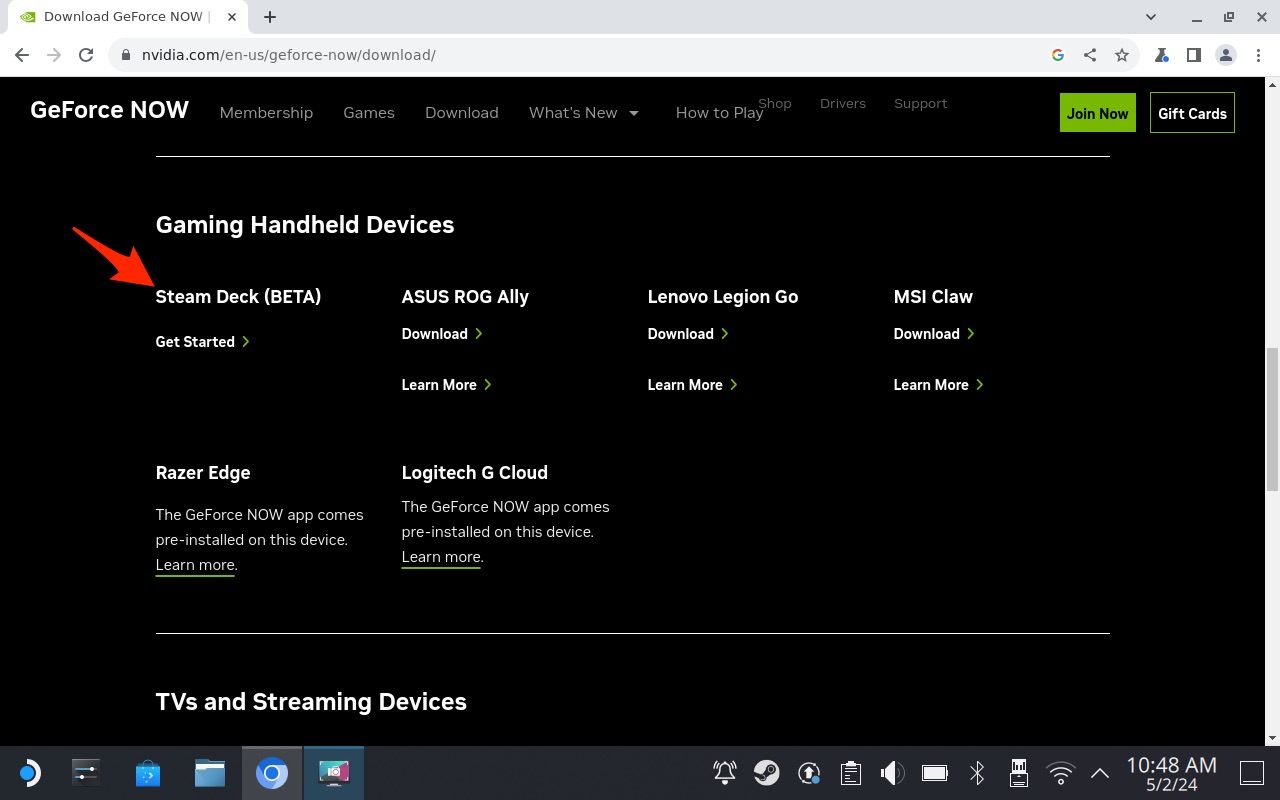Go back to the previous page
Viewport: 1280px width, 800px height.
click(x=22, y=55)
